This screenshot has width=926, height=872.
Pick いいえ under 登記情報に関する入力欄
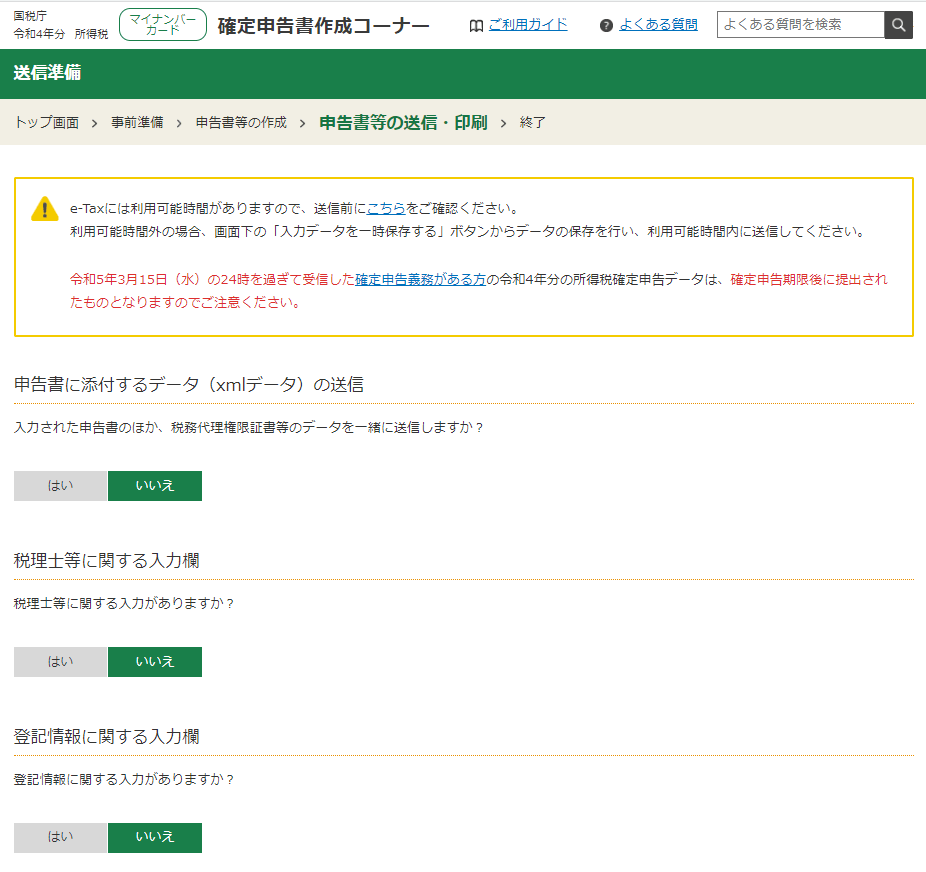(x=155, y=838)
